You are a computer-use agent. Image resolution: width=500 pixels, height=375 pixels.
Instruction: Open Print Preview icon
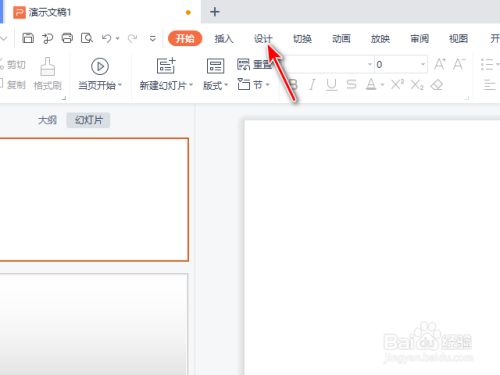click(x=87, y=39)
